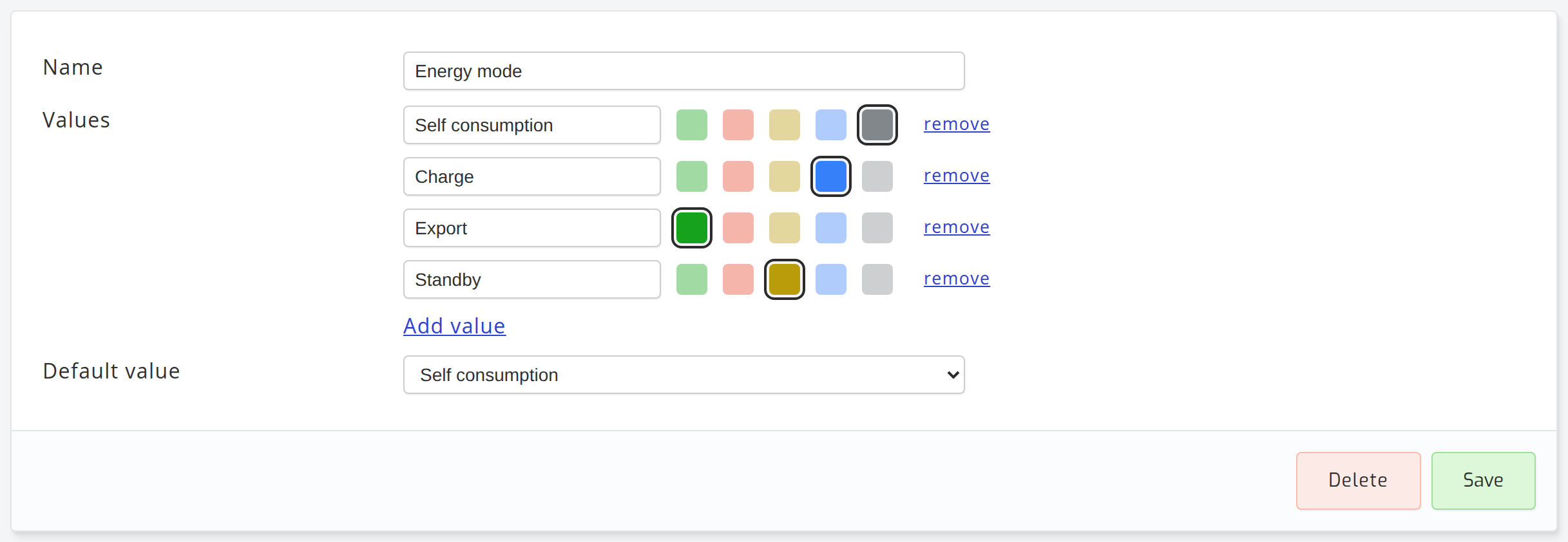The height and width of the screenshot is (542, 1568).
Task: Choose blue swatch for Charge value
Action: [831, 176]
